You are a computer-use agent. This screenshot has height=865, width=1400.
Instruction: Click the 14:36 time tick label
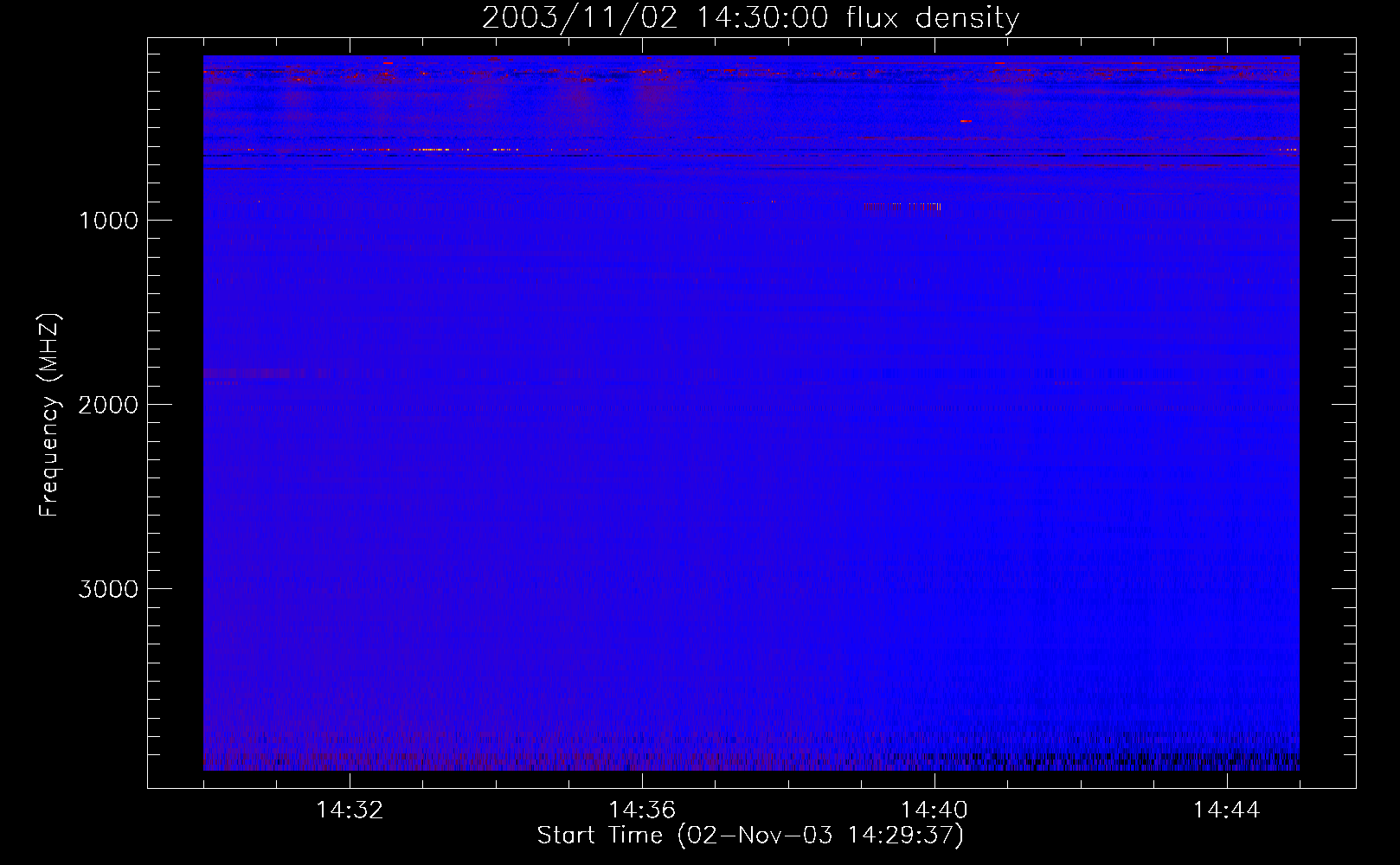click(642, 811)
